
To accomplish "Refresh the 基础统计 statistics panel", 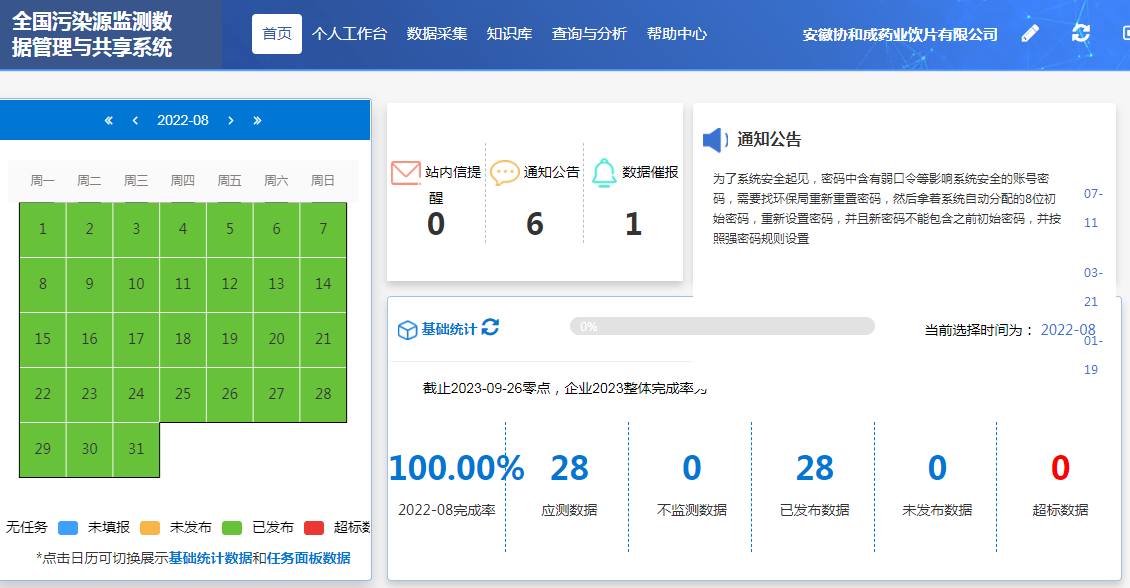I will click(490, 328).
